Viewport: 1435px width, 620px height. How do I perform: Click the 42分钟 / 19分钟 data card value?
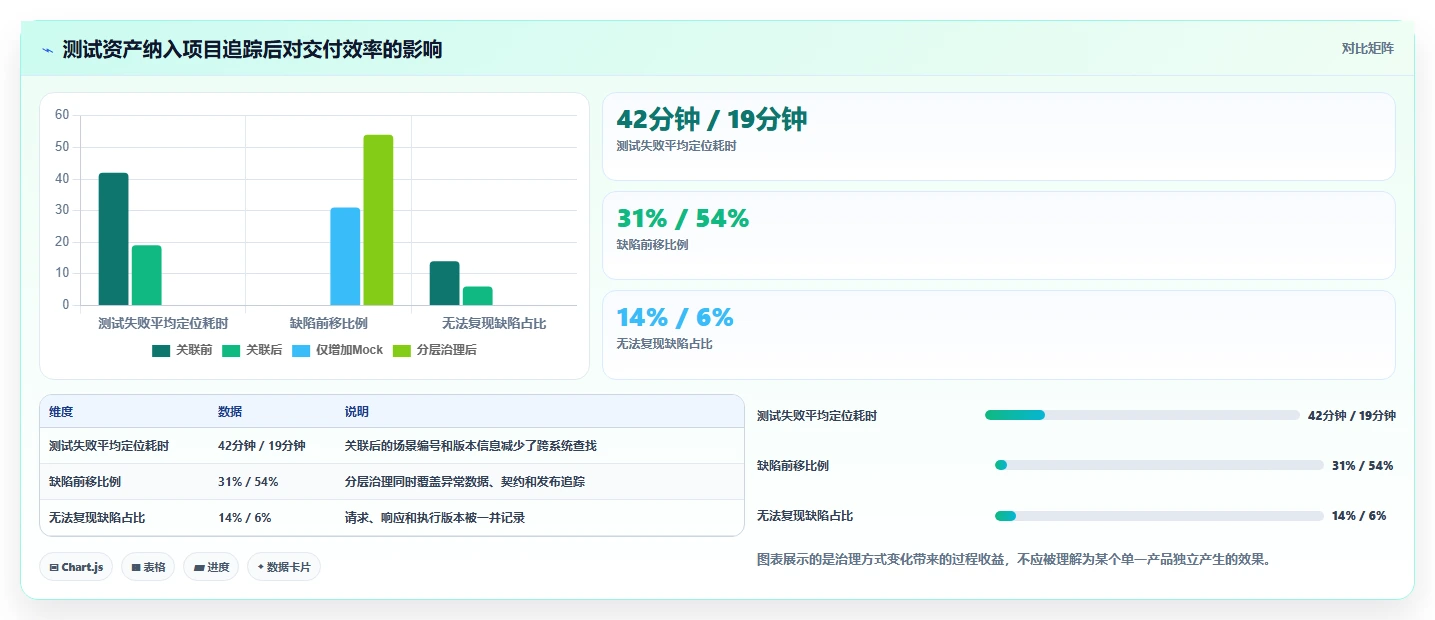coord(711,120)
